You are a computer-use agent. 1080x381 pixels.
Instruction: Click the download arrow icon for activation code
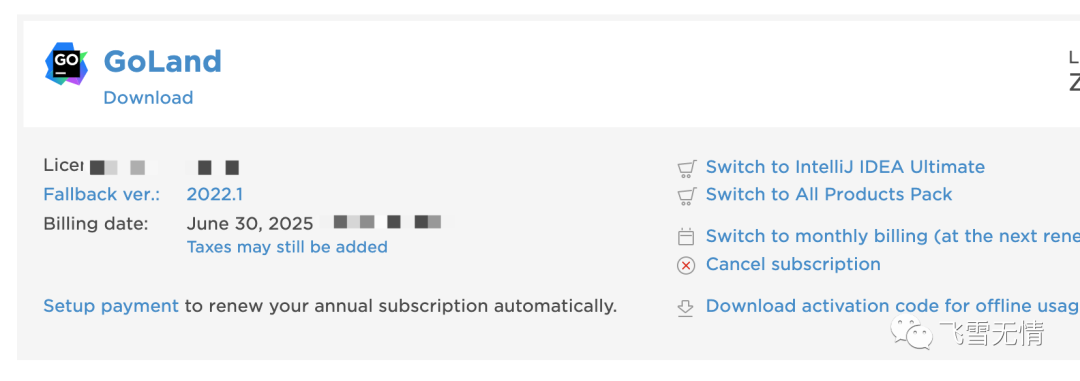pos(685,307)
